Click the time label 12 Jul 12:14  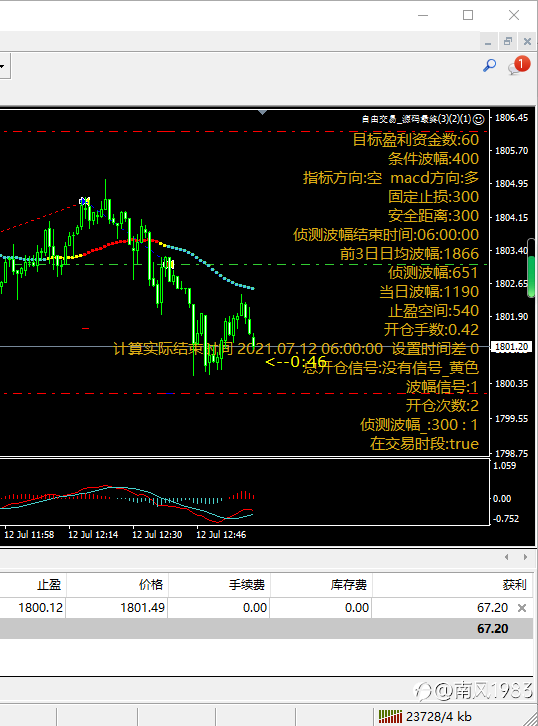coord(93,535)
